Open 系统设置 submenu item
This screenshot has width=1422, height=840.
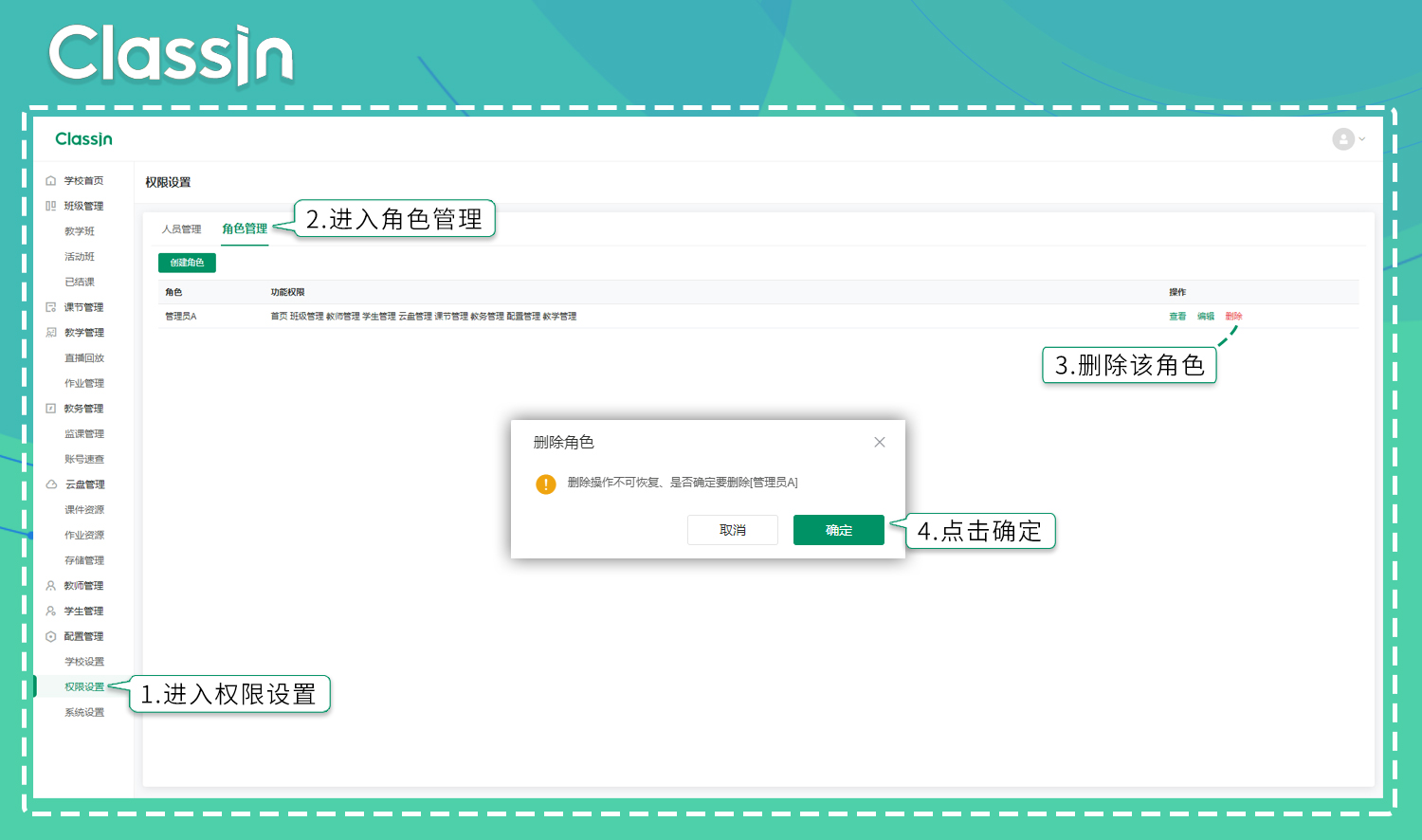pyautogui.click(x=84, y=712)
